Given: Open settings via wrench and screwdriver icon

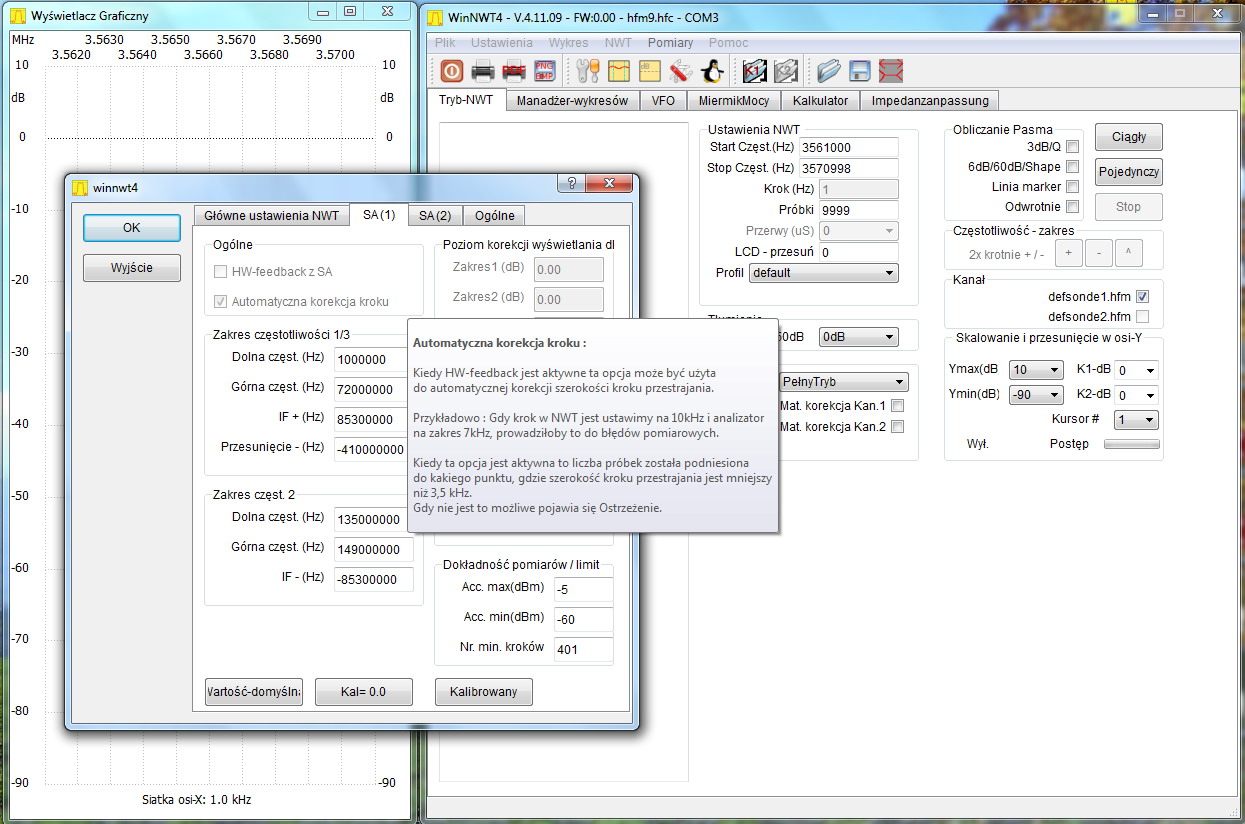Looking at the screenshot, I should point(587,71).
